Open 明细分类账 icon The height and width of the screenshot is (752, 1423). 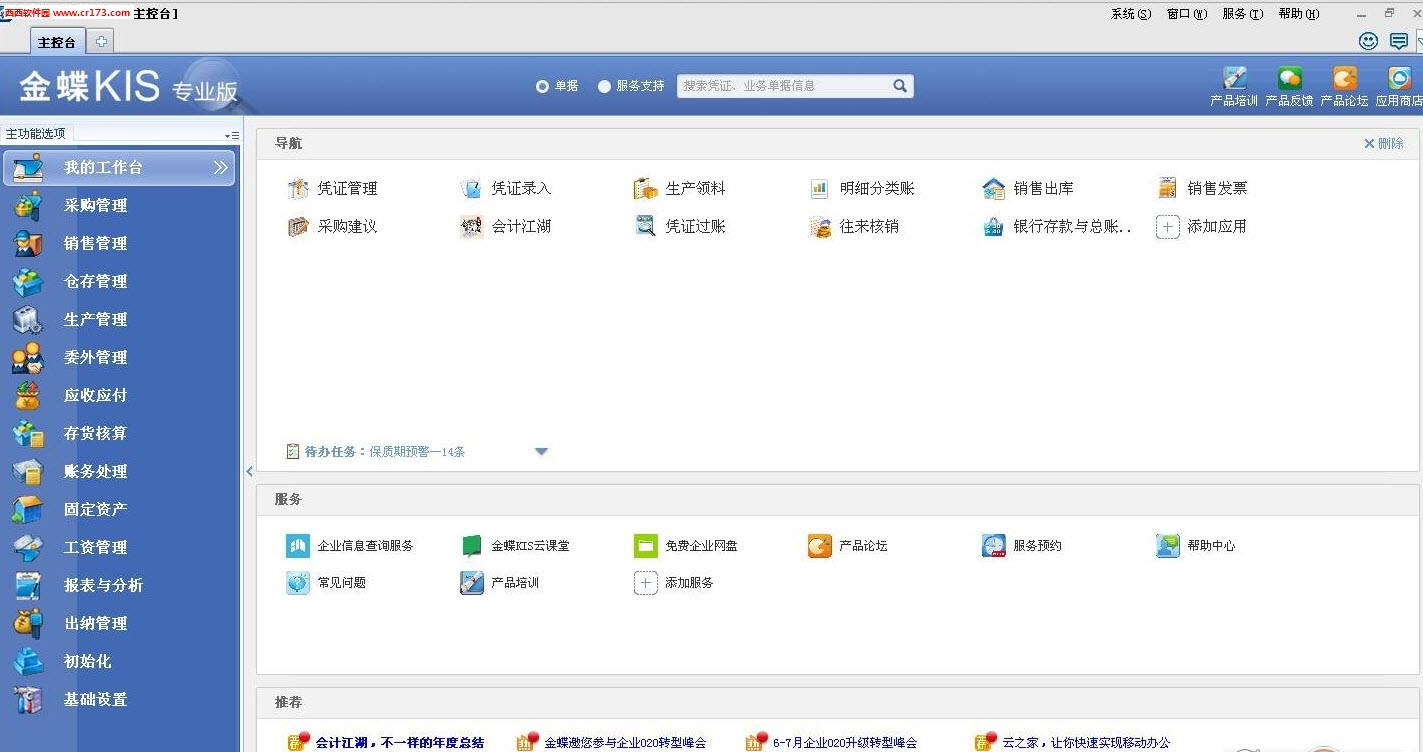coord(819,188)
